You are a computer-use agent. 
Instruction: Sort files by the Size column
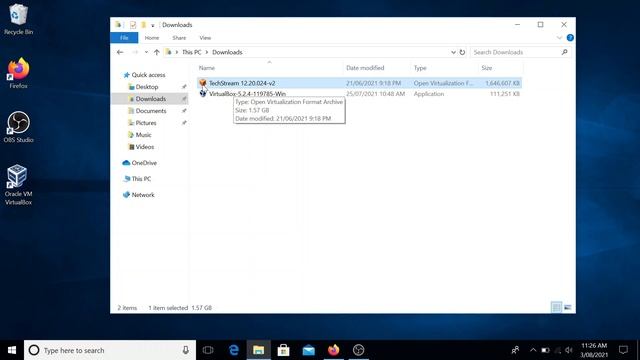[487, 68]
